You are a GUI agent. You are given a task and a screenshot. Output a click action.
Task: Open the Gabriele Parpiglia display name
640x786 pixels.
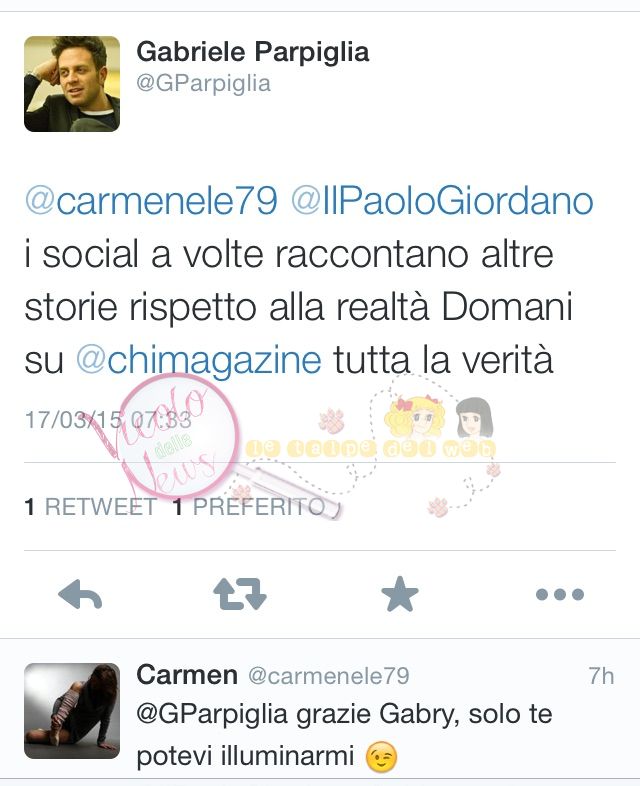point(253,52)
